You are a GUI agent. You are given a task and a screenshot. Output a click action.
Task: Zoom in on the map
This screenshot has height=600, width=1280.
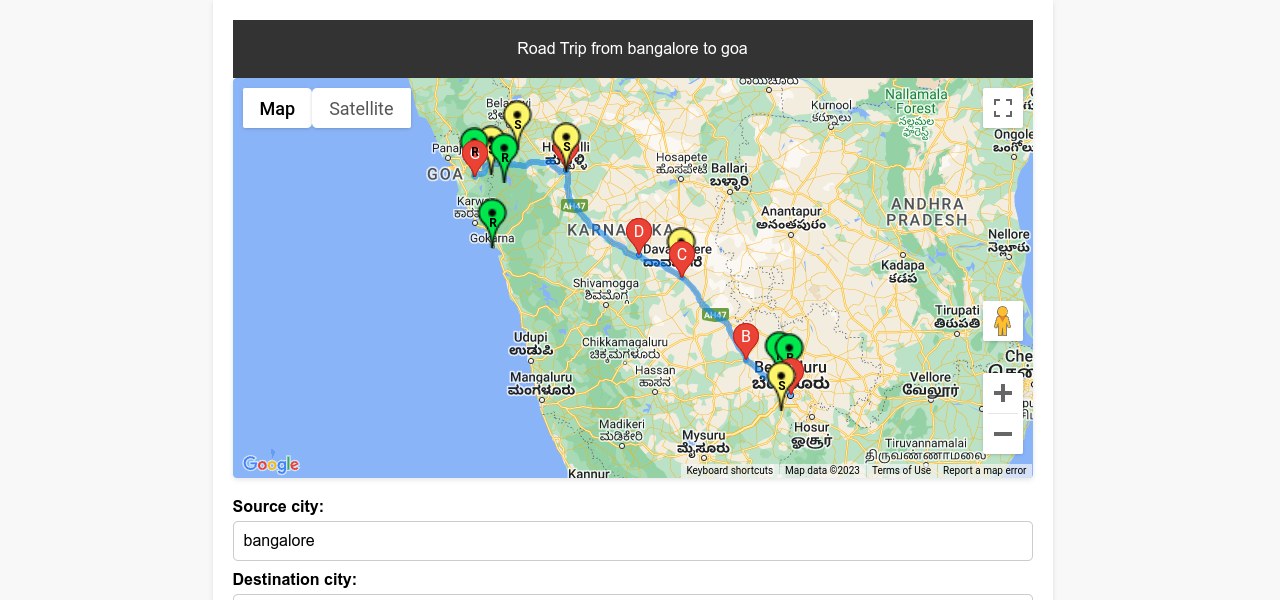(x=1003, y=393)
